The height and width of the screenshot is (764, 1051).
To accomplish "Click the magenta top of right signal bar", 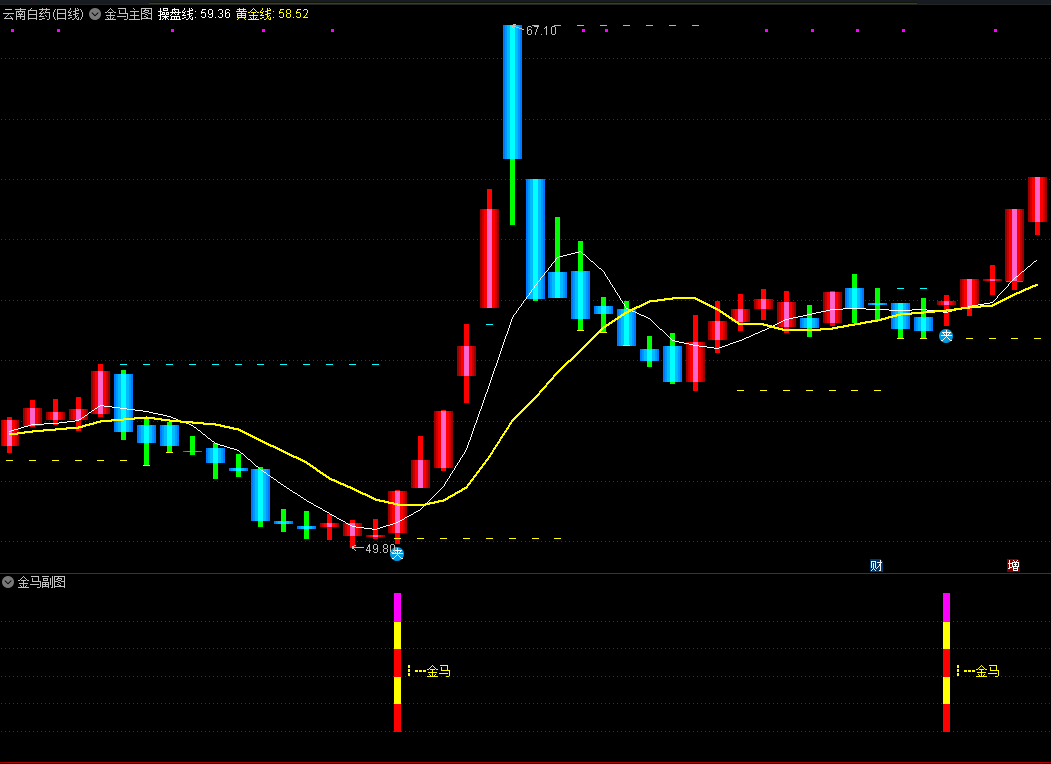I will [x=946, y=606].
